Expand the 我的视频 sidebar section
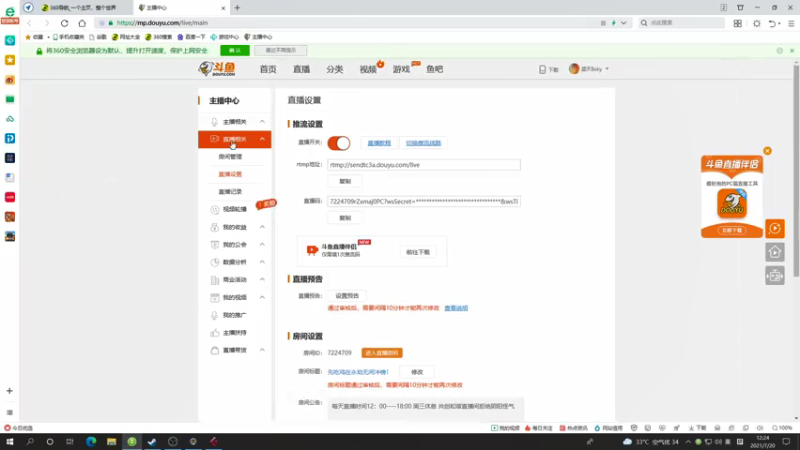The height and width of the screenshot is (450, 800). (x=262, y=297)
